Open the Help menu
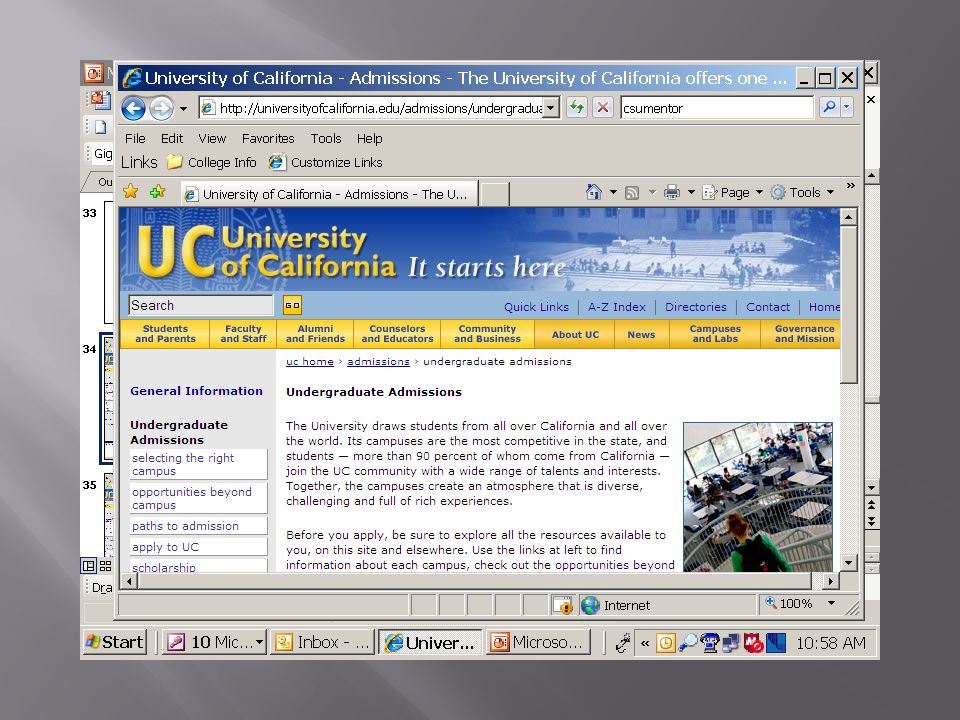Viewport: 960px width, 720px height. (369, 138)
